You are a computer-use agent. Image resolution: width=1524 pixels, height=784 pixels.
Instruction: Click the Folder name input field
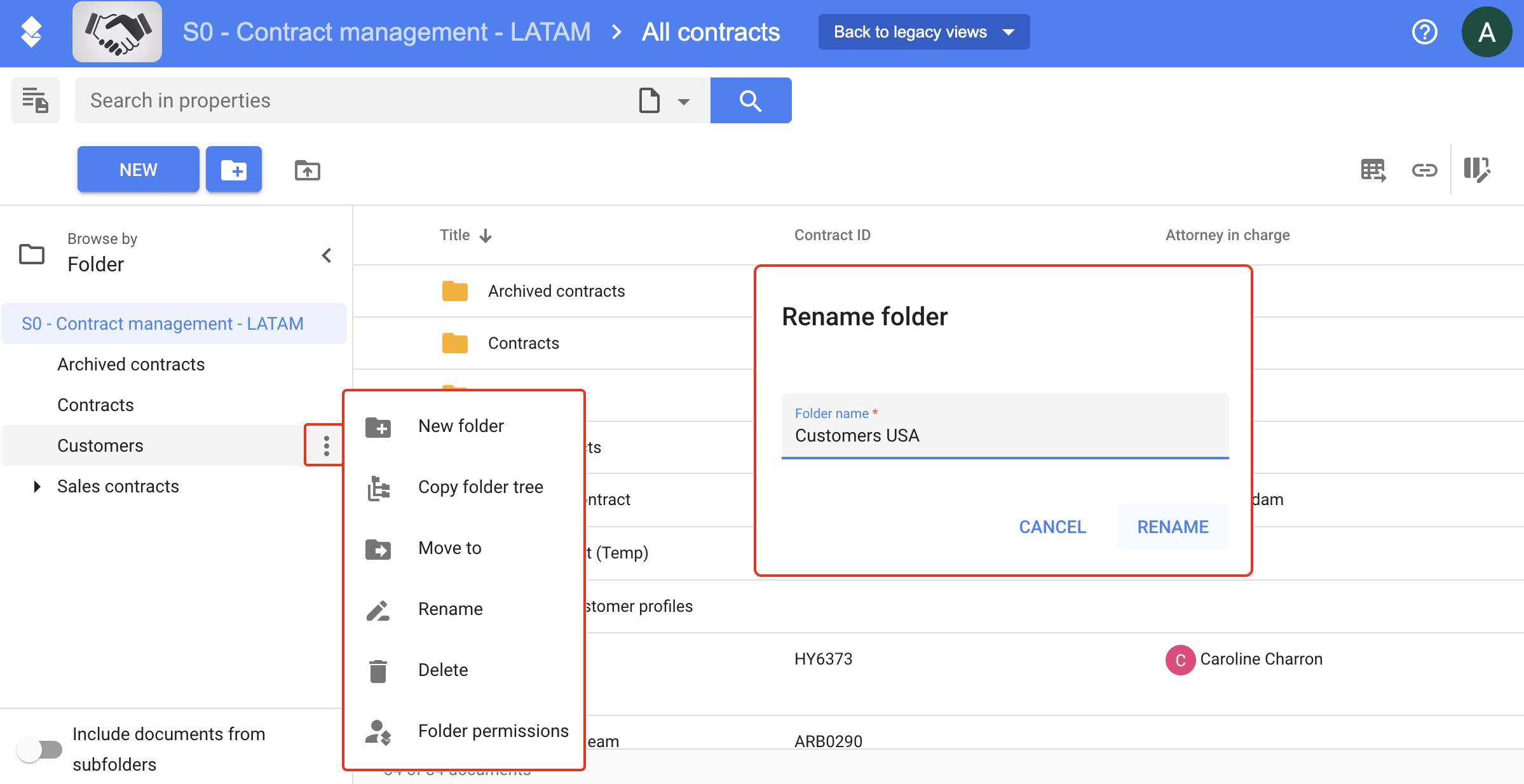pyautogui.click(x=1005, y=426)
